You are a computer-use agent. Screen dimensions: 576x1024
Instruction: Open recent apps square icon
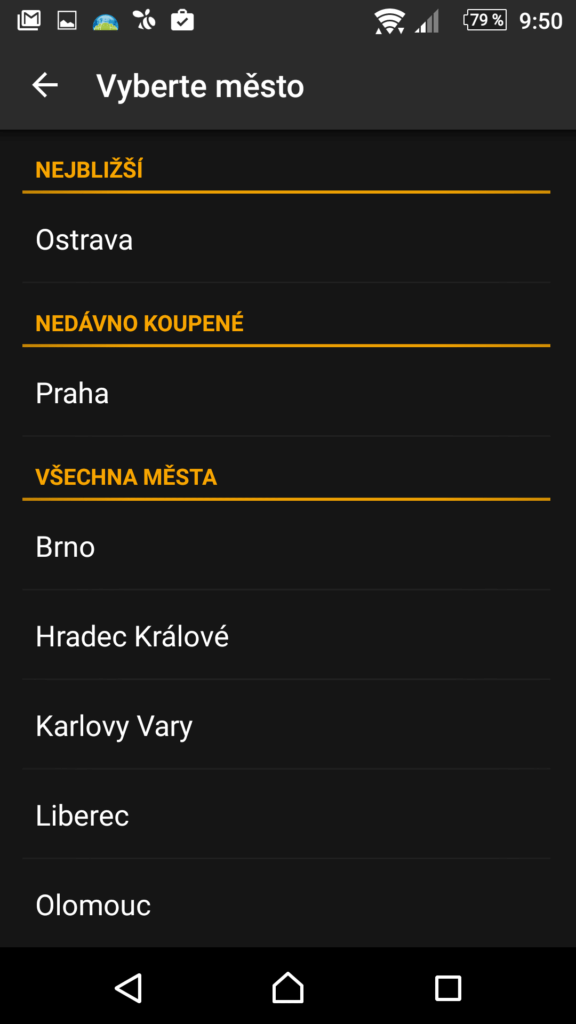click(448, 987)
